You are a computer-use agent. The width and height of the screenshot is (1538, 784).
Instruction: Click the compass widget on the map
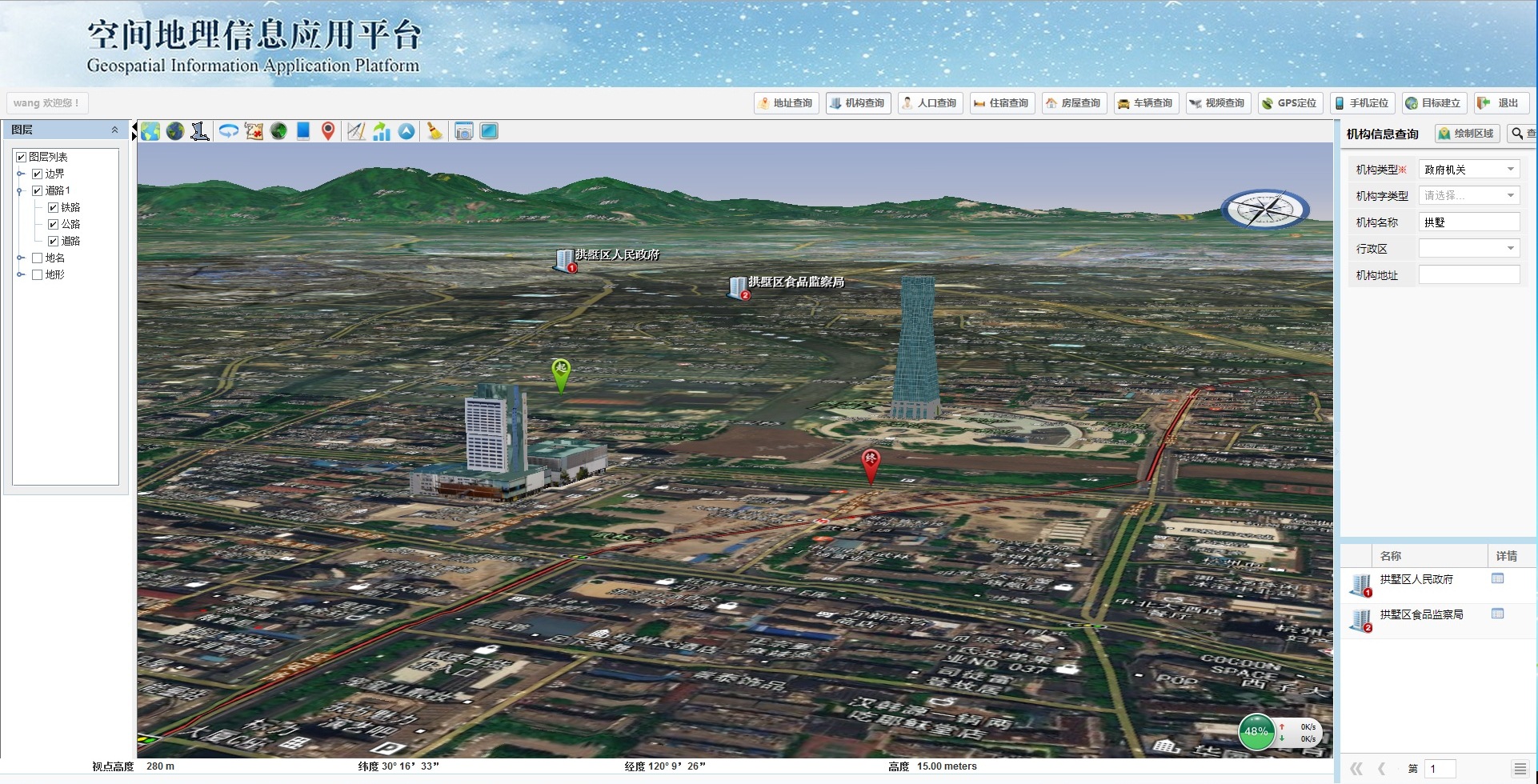coord(1264,210)
